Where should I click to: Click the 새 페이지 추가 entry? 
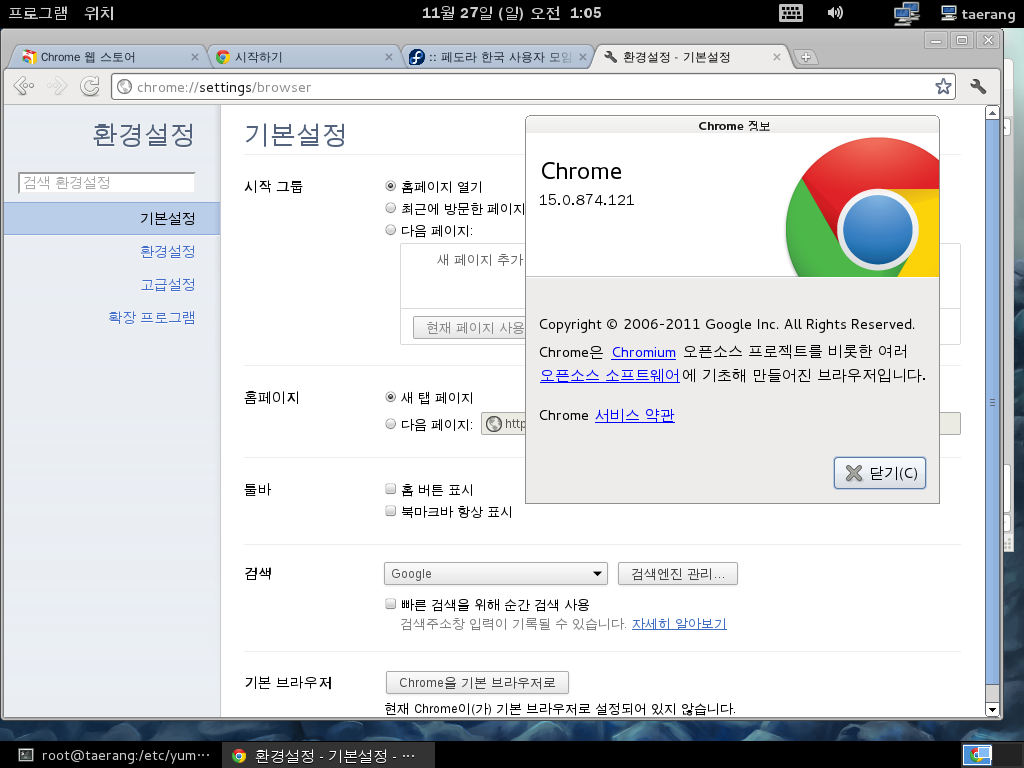[481, 260]
